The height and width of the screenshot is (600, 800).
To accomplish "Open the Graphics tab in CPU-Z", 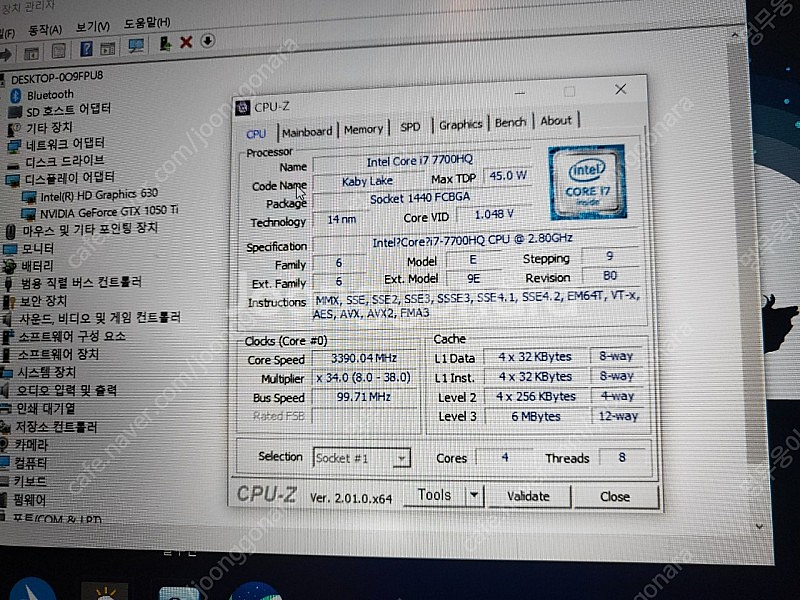I will pos(461,124).
